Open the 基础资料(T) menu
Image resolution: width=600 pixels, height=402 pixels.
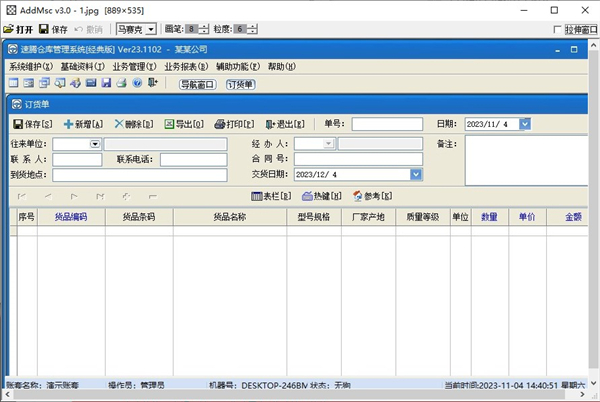coord(82,67)
